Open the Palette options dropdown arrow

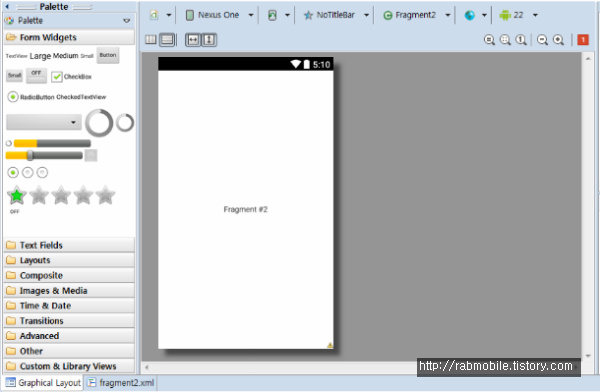(127, 21)
